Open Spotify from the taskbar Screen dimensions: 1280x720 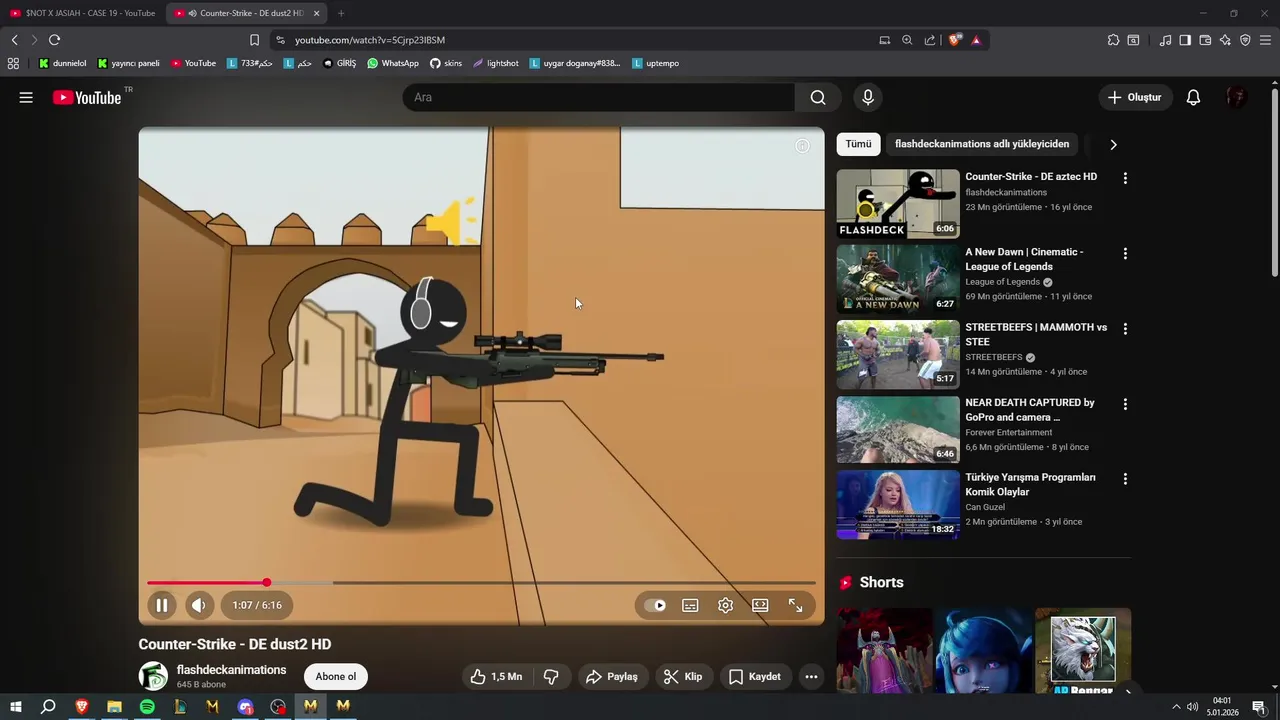pyautogui.click(x=147, y=706)
